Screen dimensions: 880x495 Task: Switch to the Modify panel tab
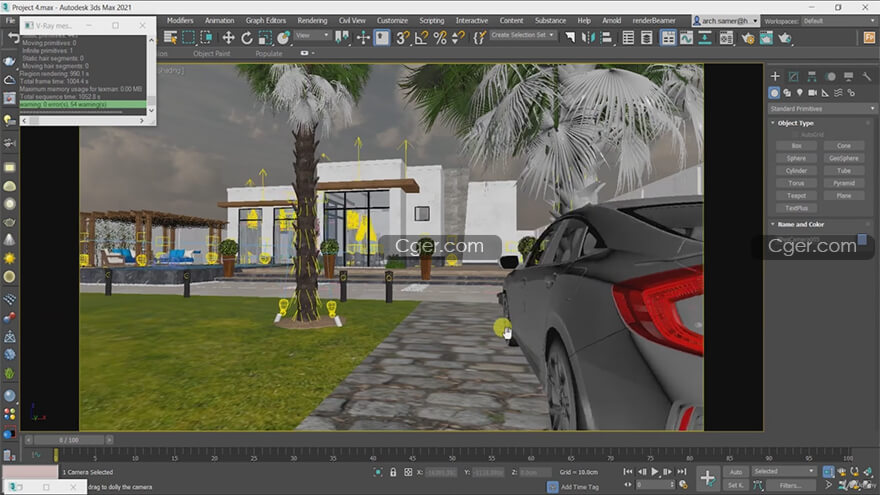click(794, 76)
